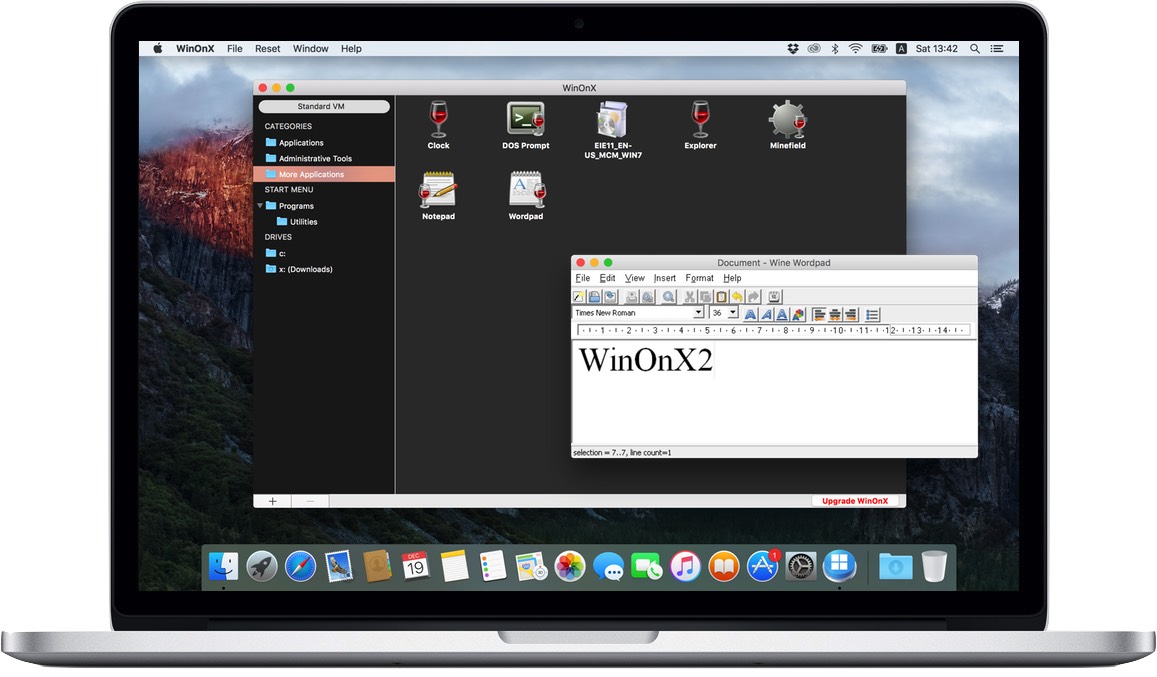Viewport: 1157px width, 677px height.
Task: Collapse the Programs folder triangle
Action: tap(260, 206)
